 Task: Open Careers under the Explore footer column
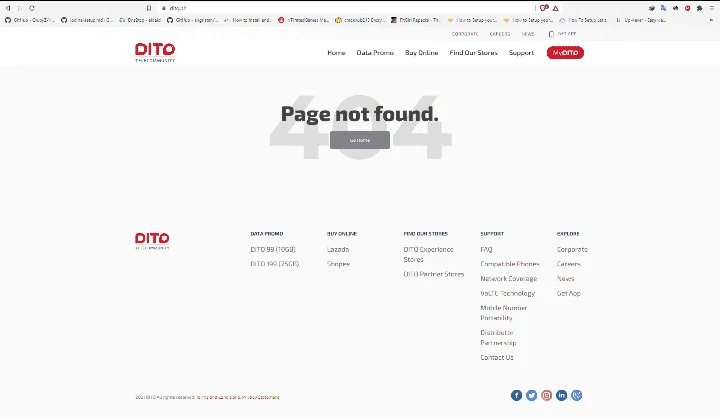(x=568, y=264)
